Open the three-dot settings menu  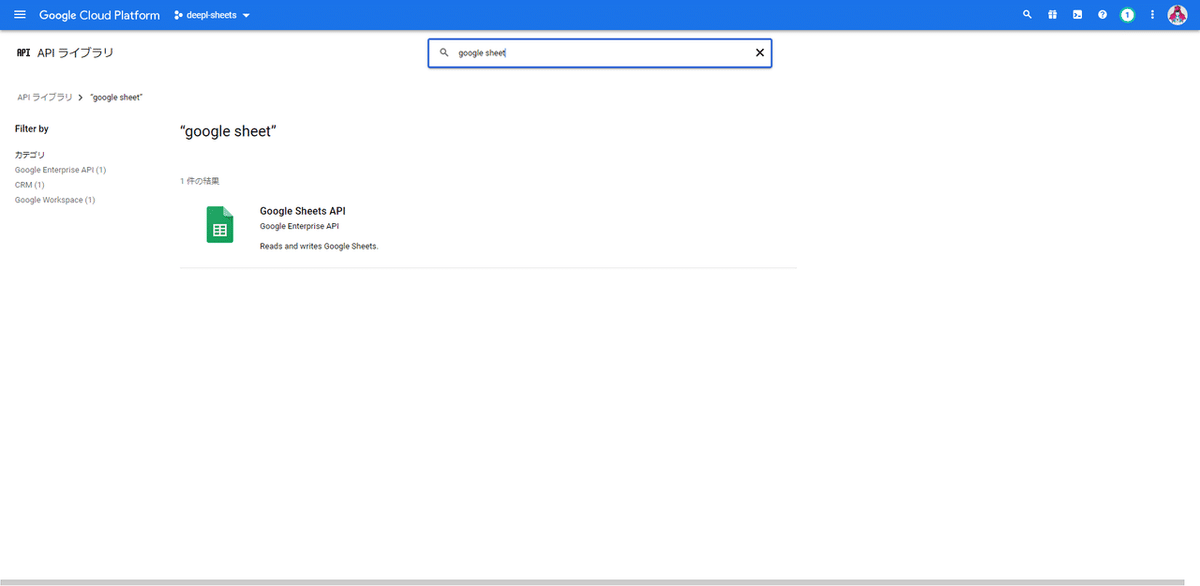pyautogui.click(x=1152, y=15)
